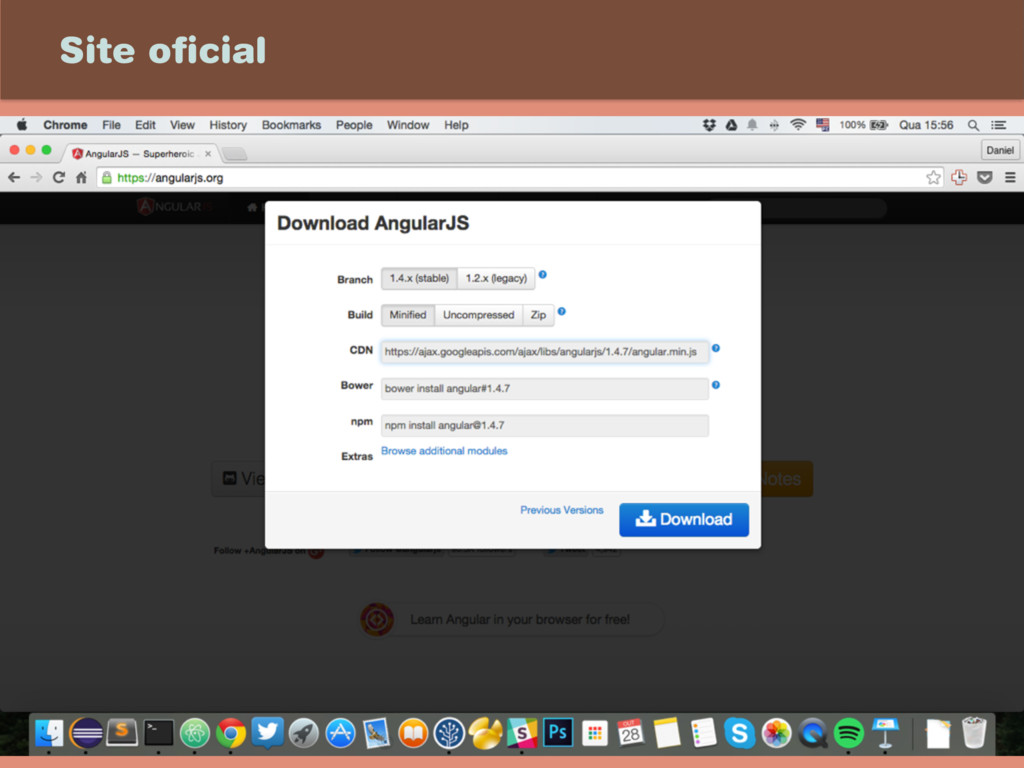The height and width of the screenshot is (768, 1024).
Task: Open the Bookmarks menu
Action: tap(291, 125)
